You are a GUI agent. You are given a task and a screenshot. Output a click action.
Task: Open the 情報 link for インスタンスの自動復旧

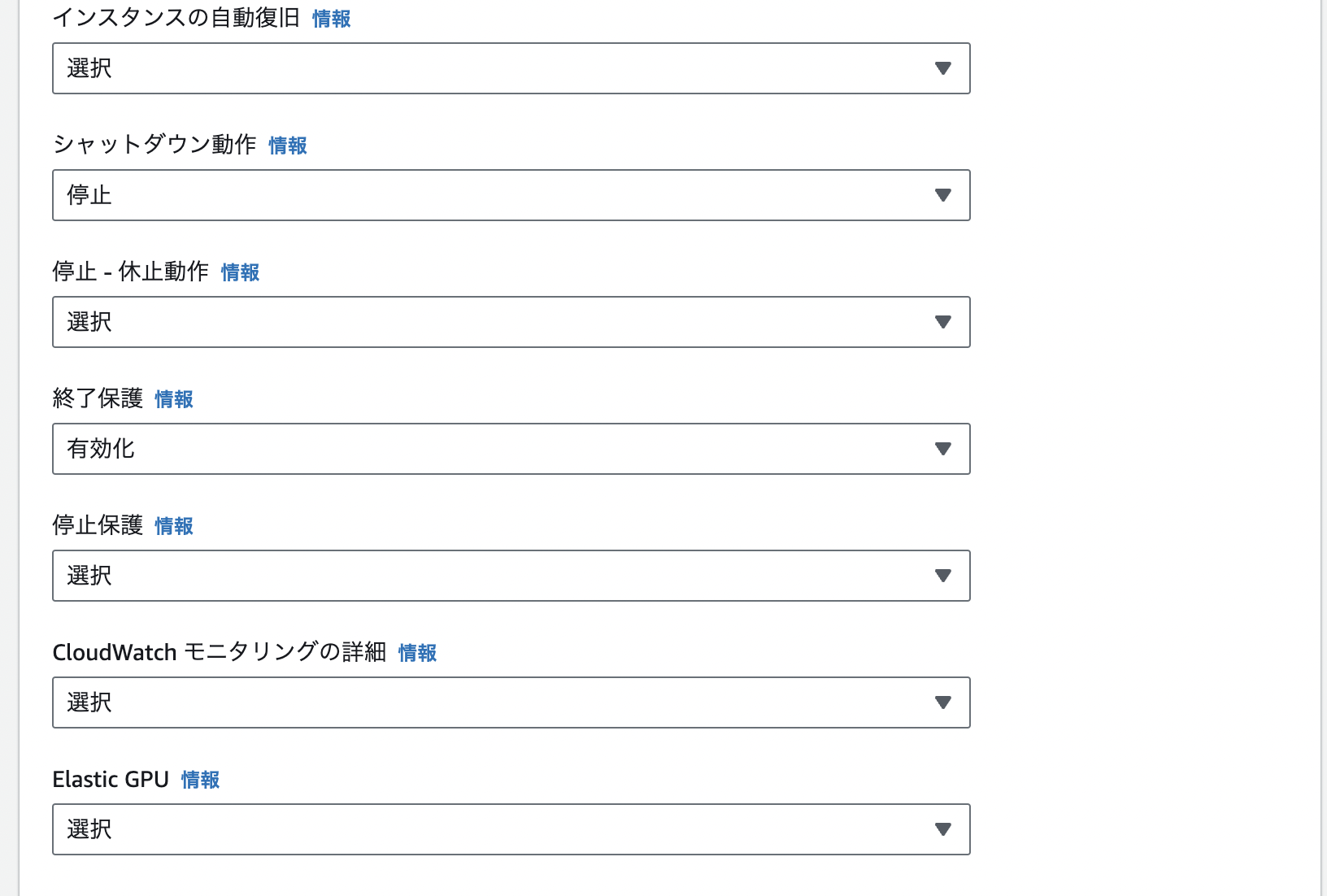coord(331,19)
